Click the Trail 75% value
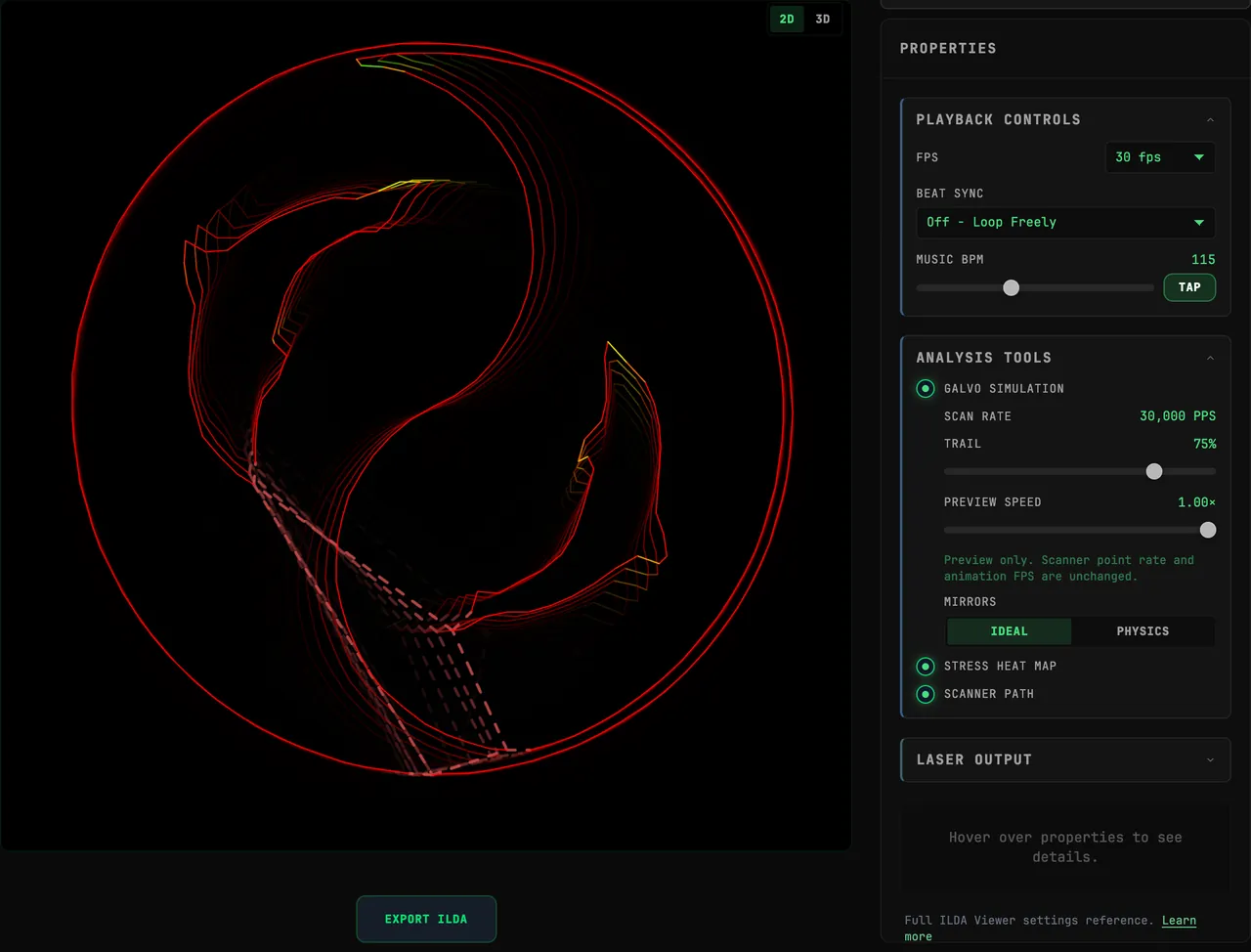Viewport: 1251px width, 952px height. tap(1205, 444)
